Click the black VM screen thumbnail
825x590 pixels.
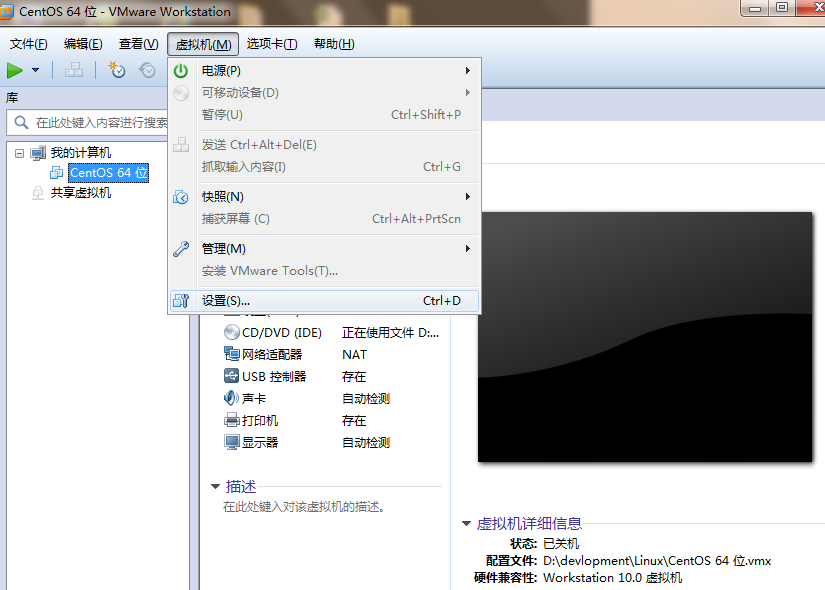645,337
